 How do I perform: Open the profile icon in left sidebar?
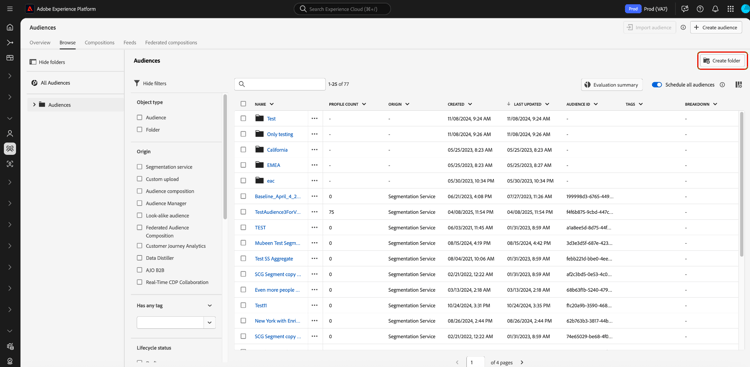click(x=10, y=133)
